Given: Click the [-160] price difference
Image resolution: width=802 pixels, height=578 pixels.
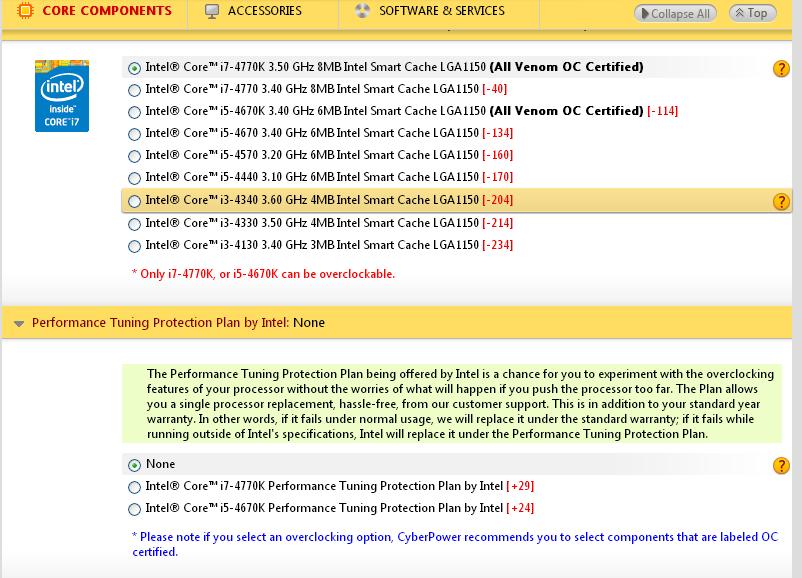Looking at the screenshot, I should pyautogui.click(x=498, y=155).
